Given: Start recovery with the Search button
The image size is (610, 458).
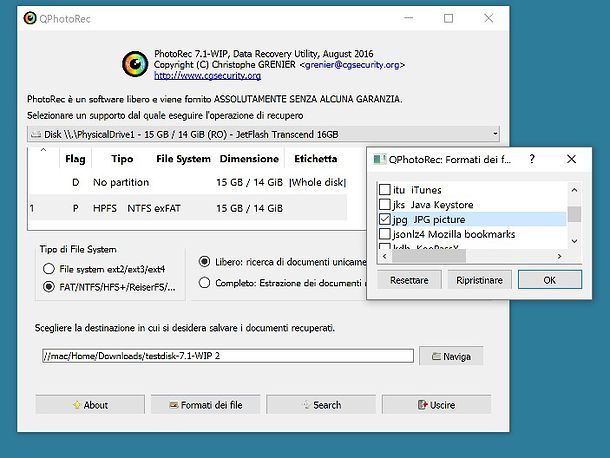Looking at the screenshot, I should point(321,405).
